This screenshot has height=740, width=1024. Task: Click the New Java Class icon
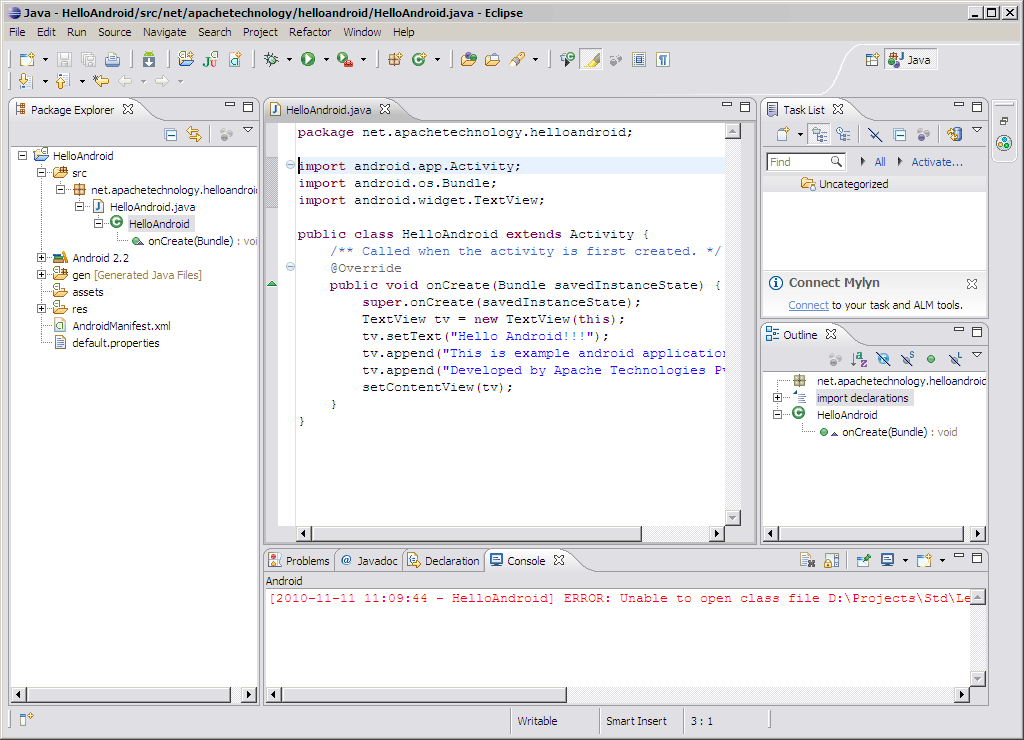pos(419,59)
